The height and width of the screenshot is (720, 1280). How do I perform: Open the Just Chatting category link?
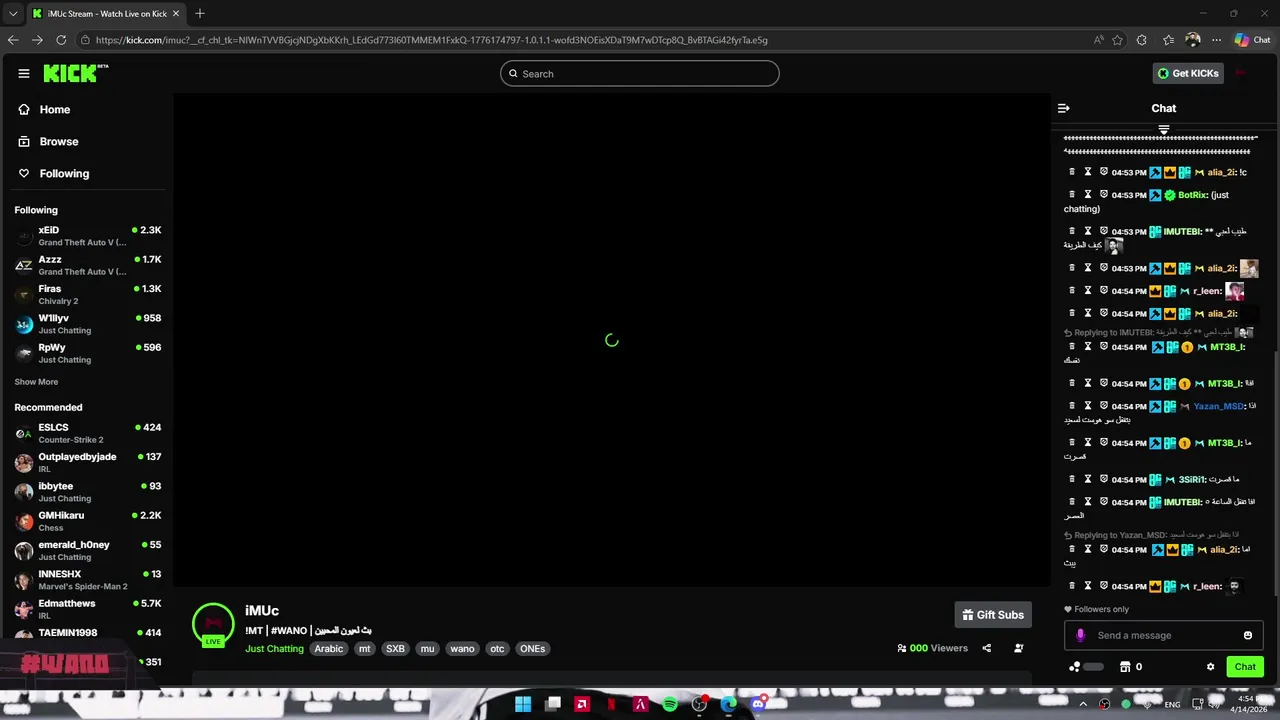pyautogui.click(x=274, y=649)
